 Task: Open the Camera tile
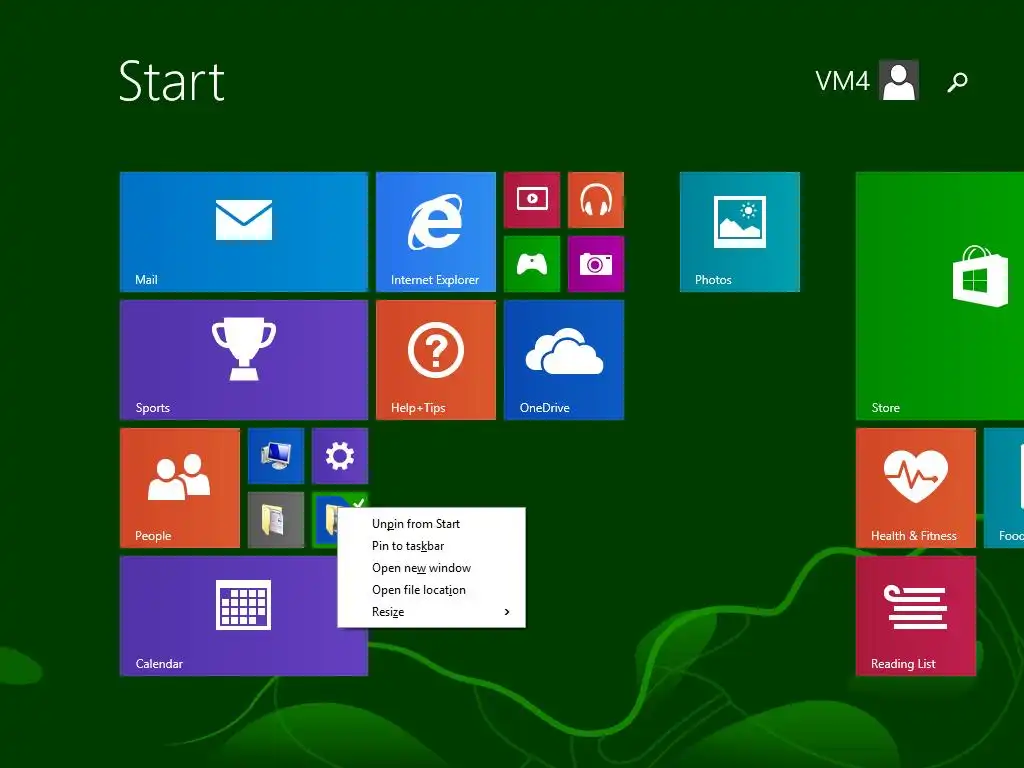coord(596,264)
